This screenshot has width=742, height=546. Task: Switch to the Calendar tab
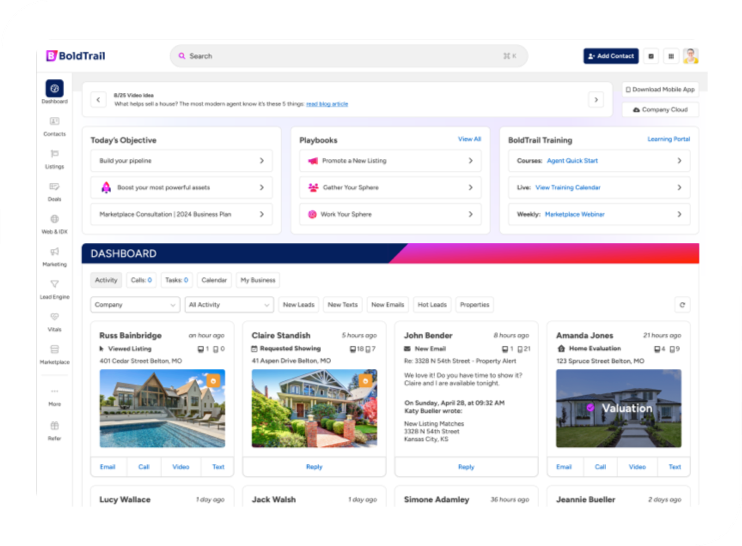point(213,281)
